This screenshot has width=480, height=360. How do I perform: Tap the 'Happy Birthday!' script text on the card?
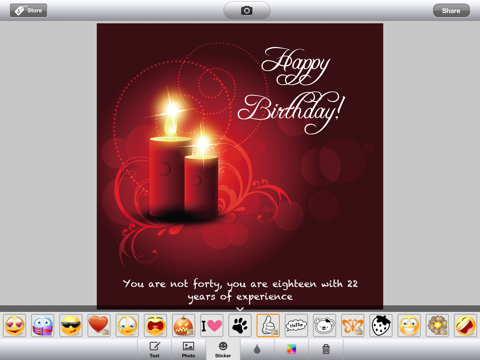pos(291,91)
